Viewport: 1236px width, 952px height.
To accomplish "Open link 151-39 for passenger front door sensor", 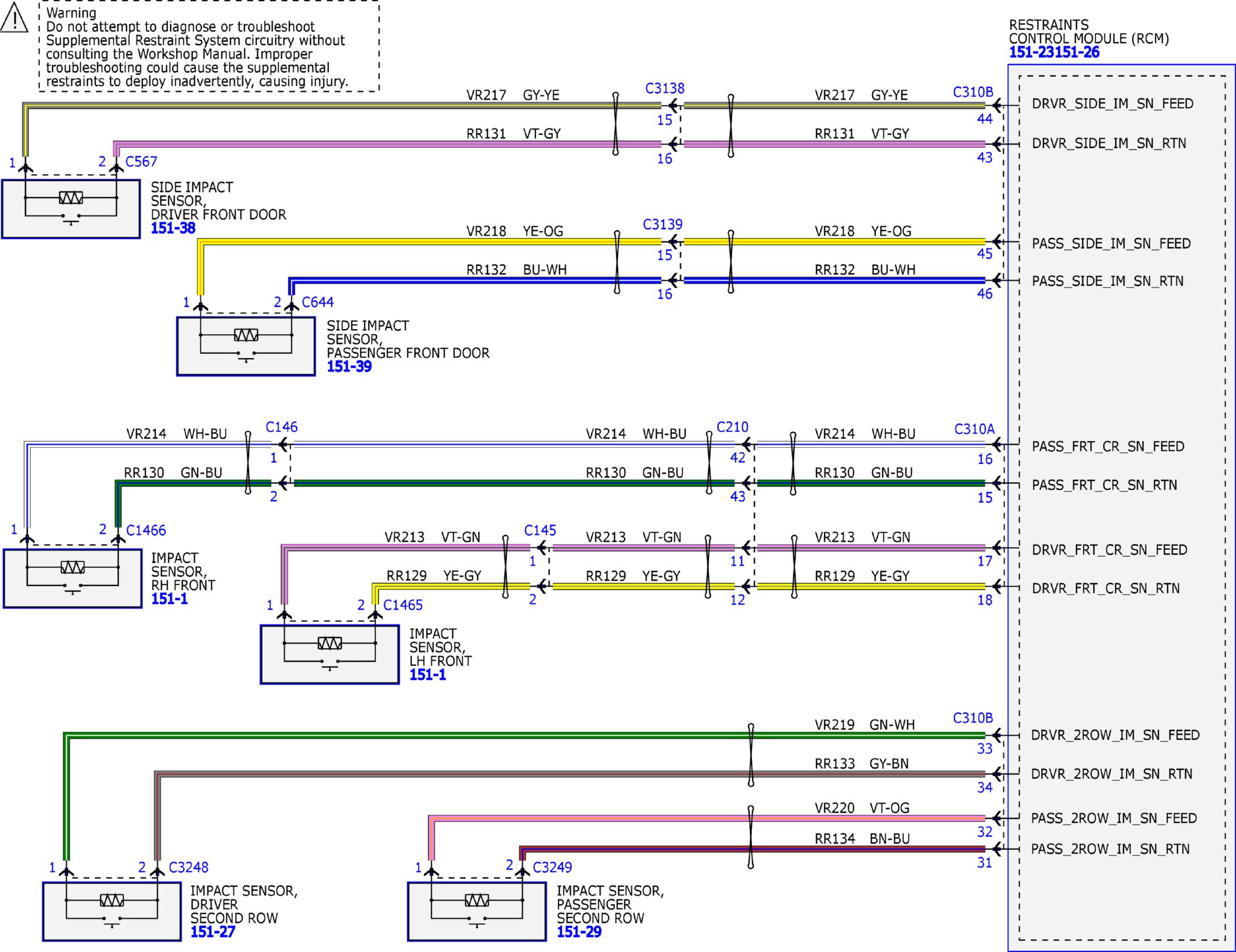I will tap(349, 367).
